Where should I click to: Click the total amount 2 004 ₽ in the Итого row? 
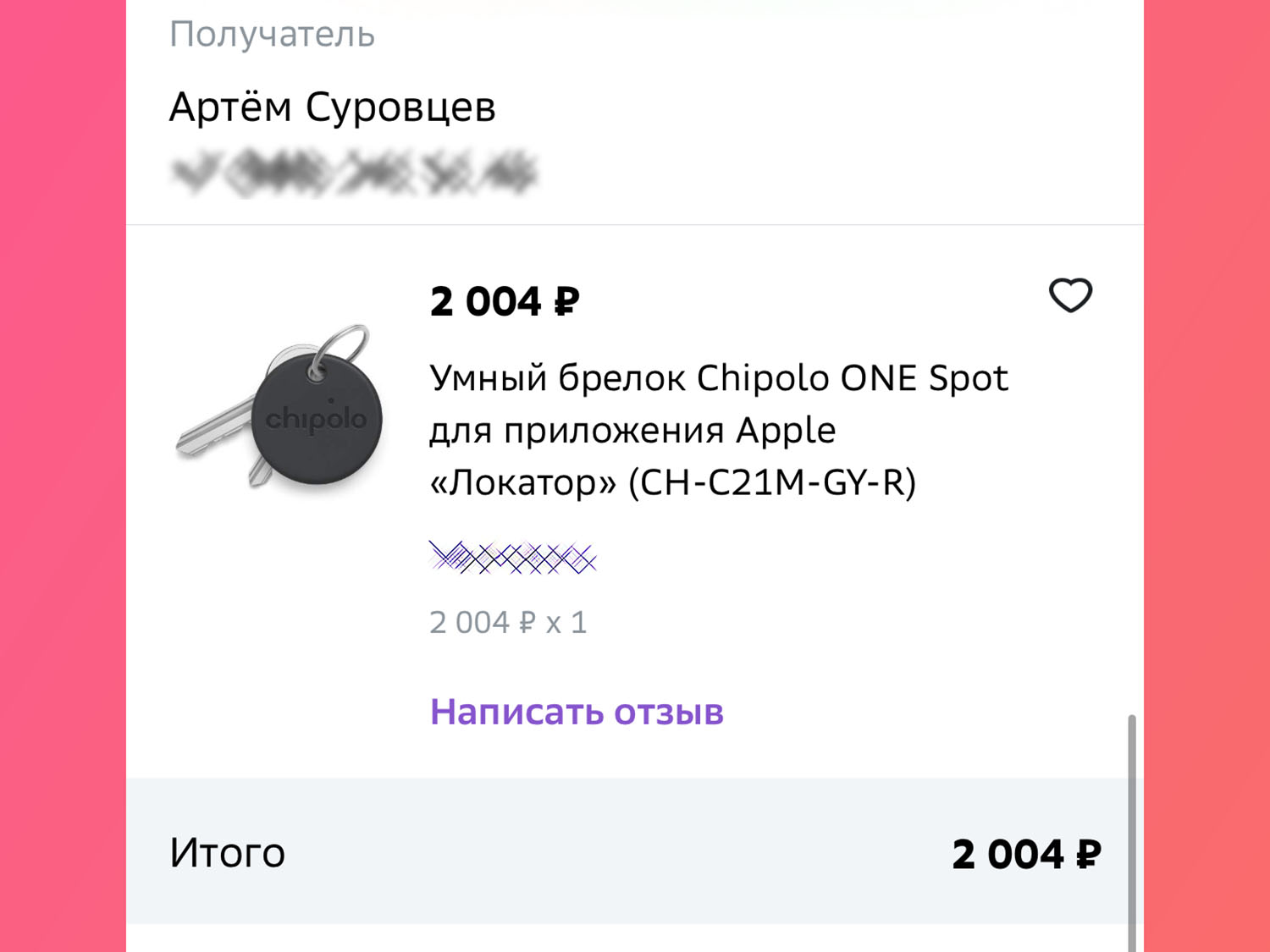(x=1026, y=854)
